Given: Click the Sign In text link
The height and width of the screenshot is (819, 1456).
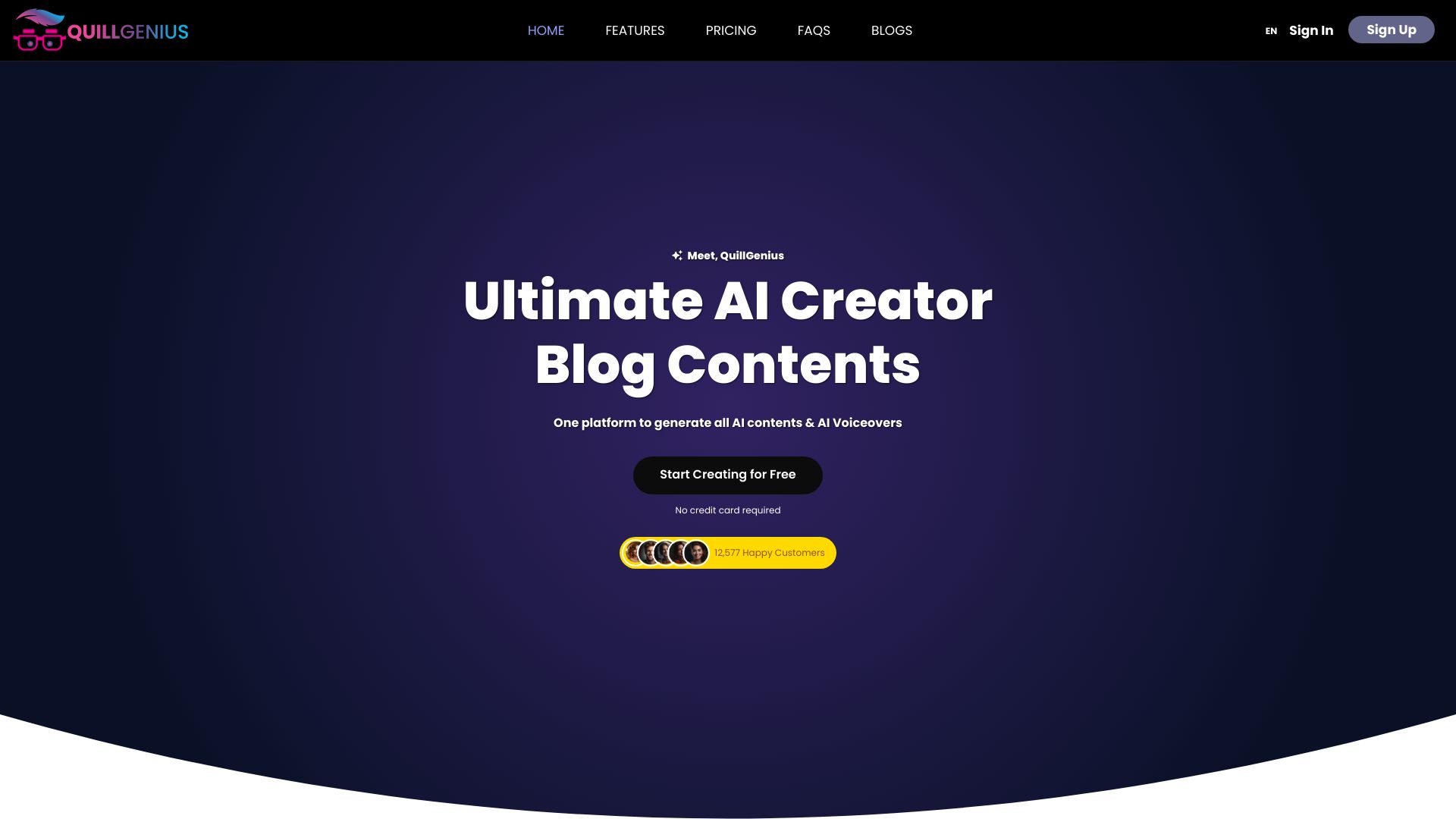Looking at the screenshot, I should pos(1311,31).
